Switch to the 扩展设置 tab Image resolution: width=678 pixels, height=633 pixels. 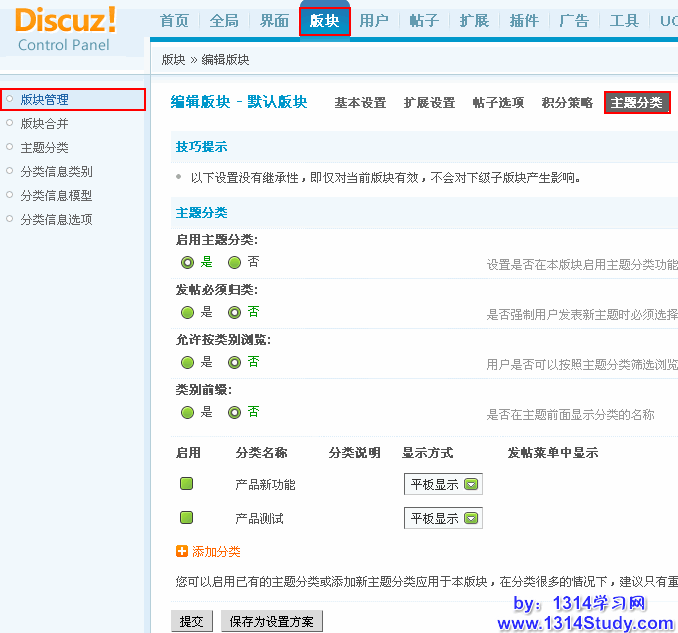tap(429, 103)
